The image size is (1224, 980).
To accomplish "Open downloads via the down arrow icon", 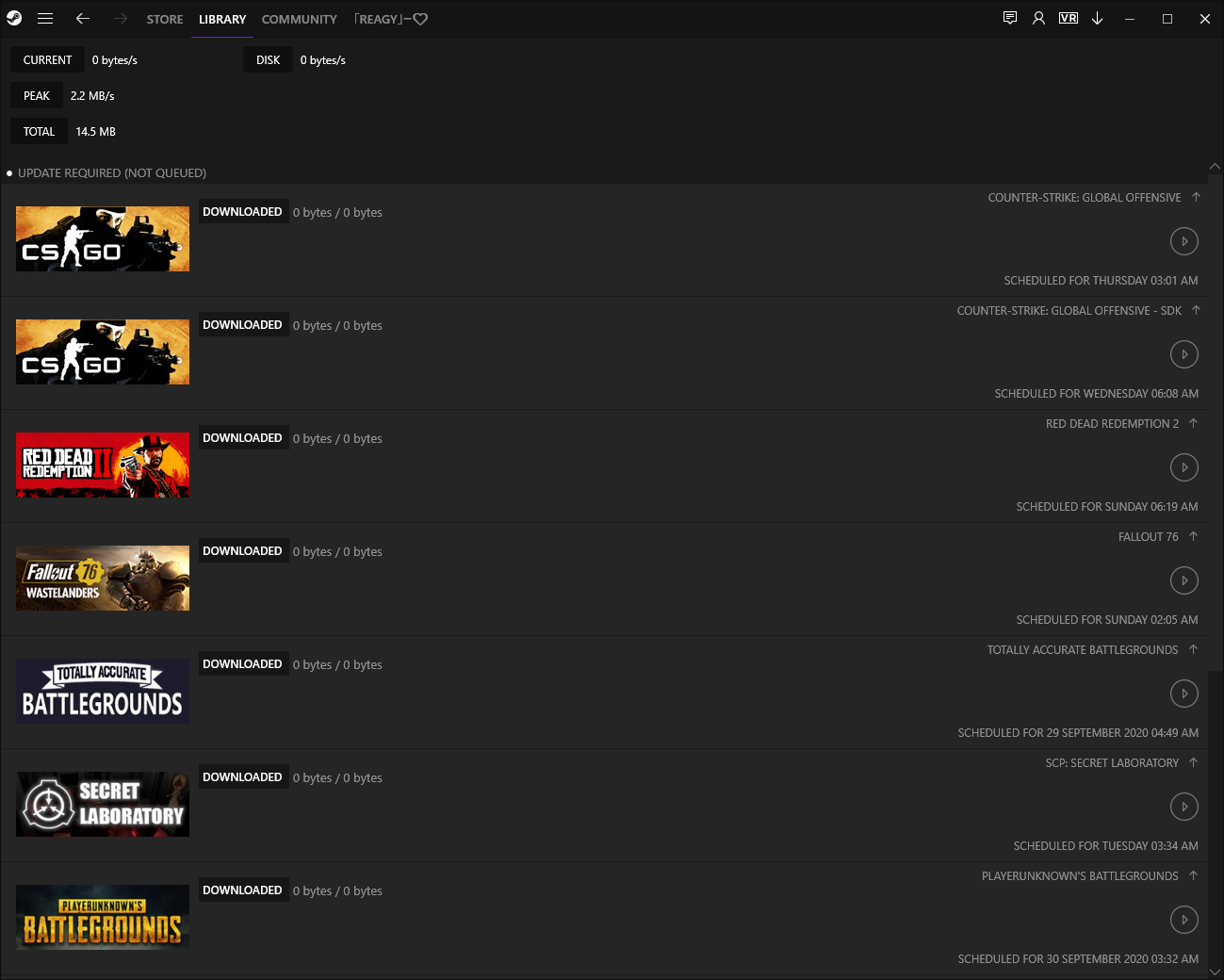I will click(1098, 18).
